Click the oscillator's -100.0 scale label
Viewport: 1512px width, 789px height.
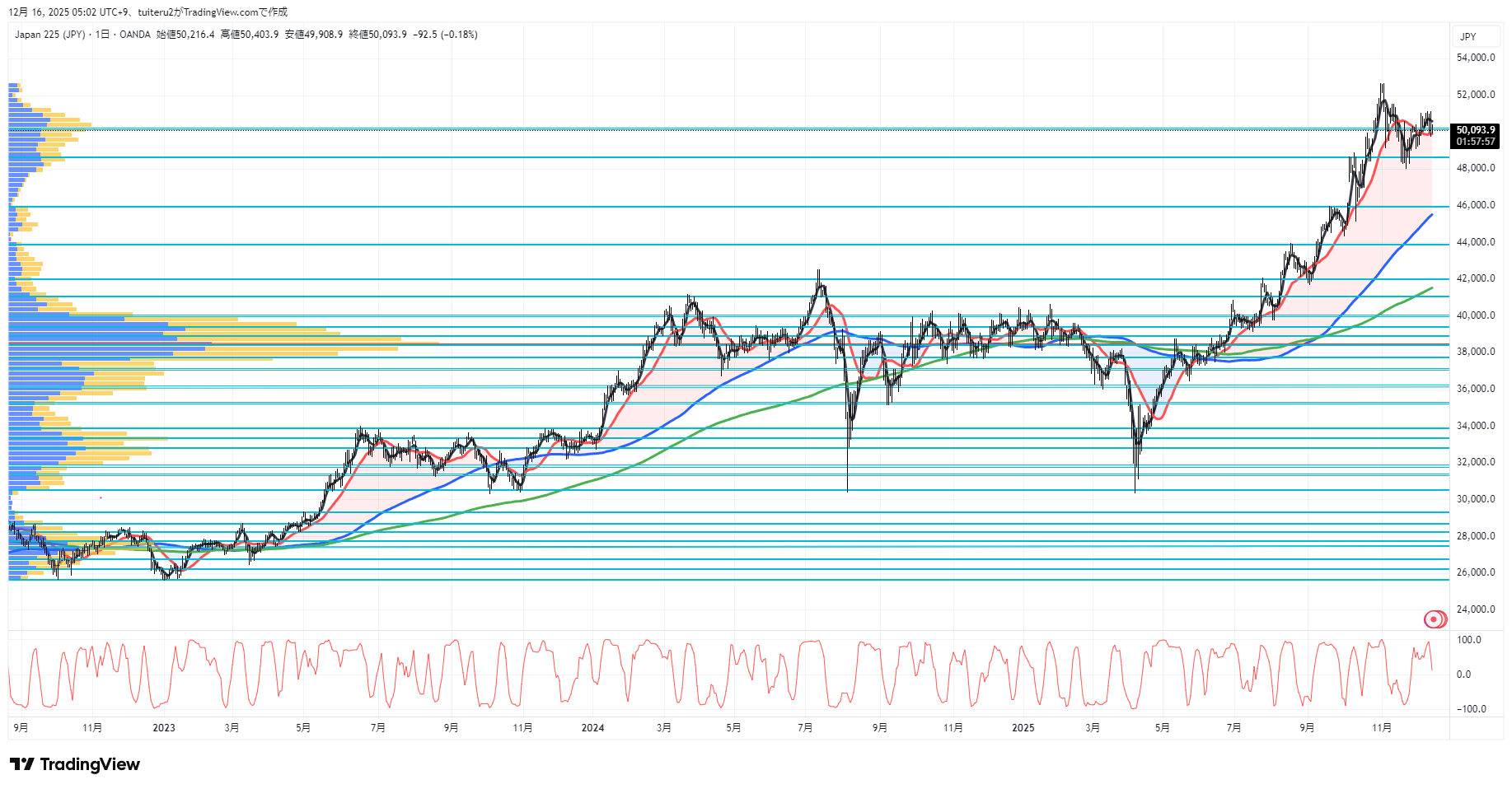pos(1471,709)
